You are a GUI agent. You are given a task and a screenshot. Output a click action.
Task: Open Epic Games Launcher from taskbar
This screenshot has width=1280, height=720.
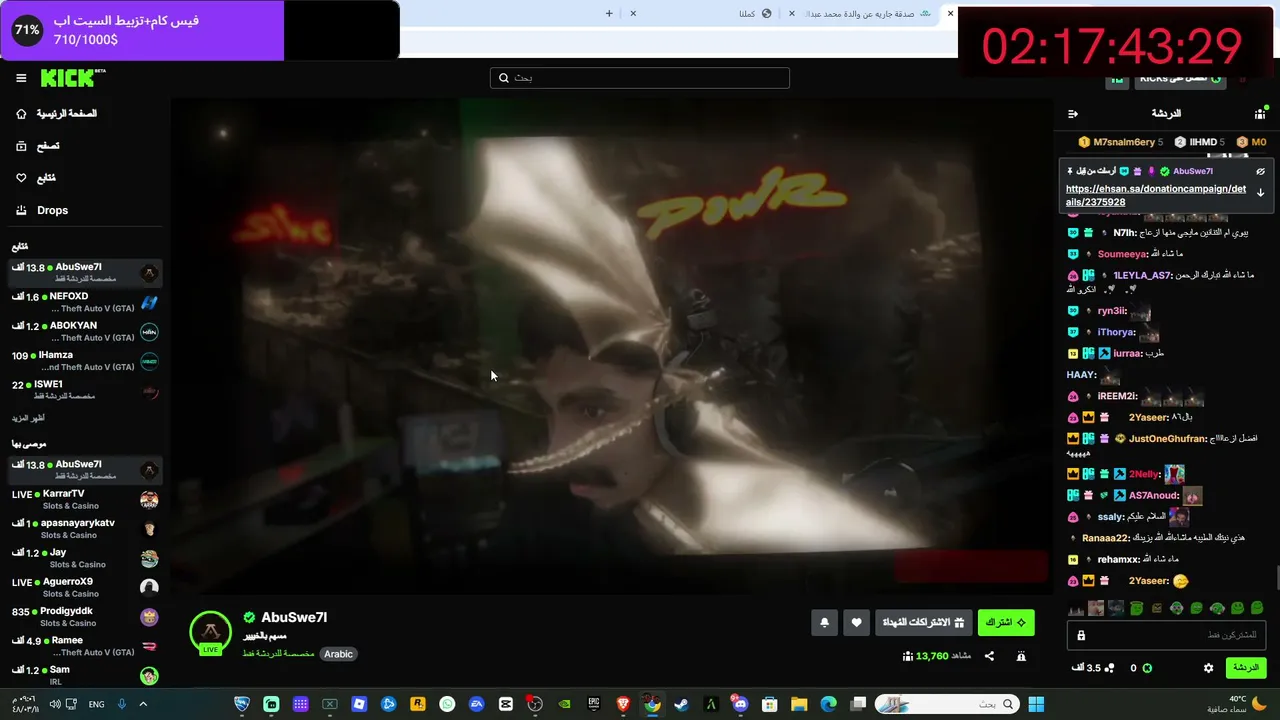(x=594, y=704)
